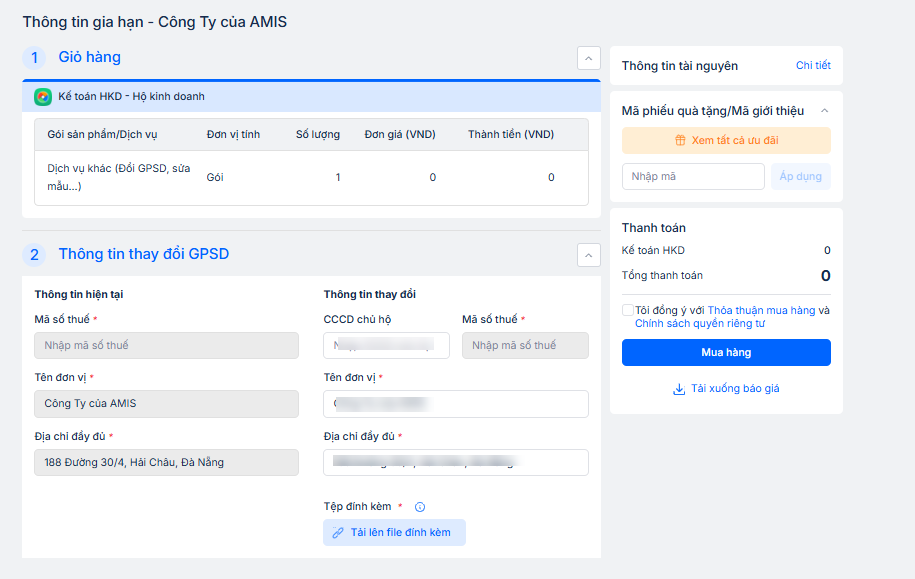Click the Áp dụng code button
The width and height of the screenshot is (915, 579).
point(800,177)
